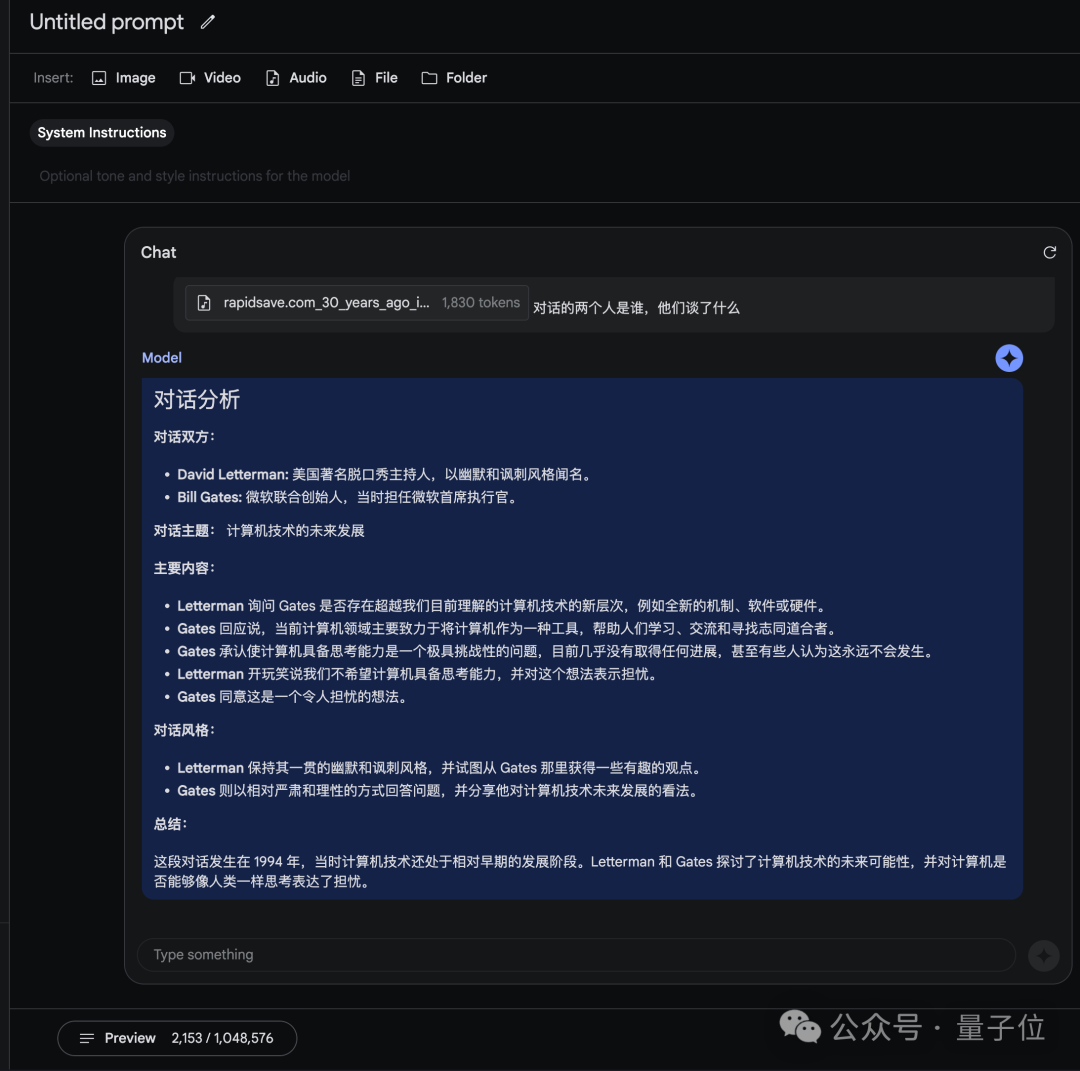The height and width of the screenshot is (1071, 1080).
Task: Click the Untitled prompt title
Action: [106, 21]
